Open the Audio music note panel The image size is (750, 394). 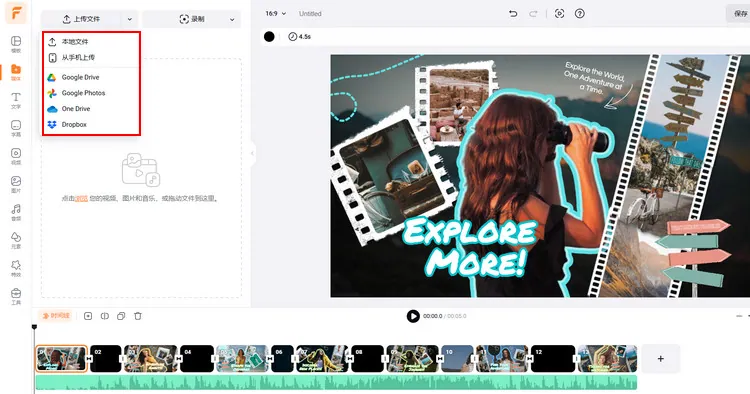point(16,212)
